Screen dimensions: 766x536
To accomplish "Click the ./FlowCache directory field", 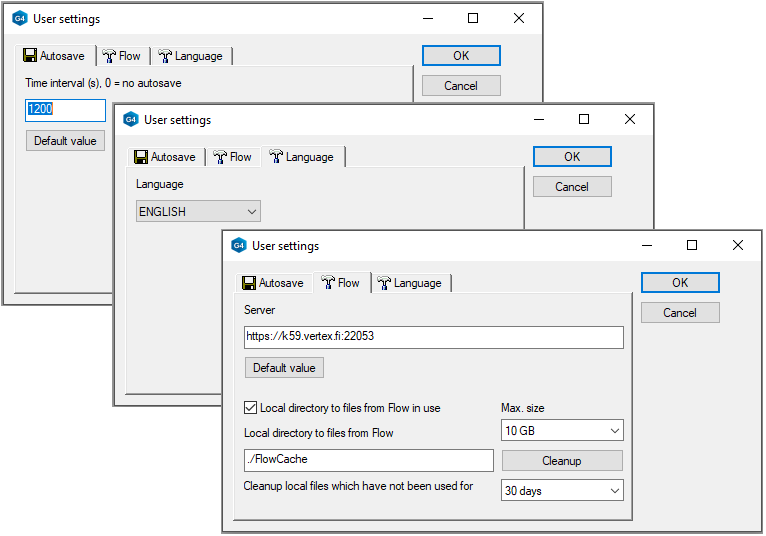I will (x=368, y=460).
